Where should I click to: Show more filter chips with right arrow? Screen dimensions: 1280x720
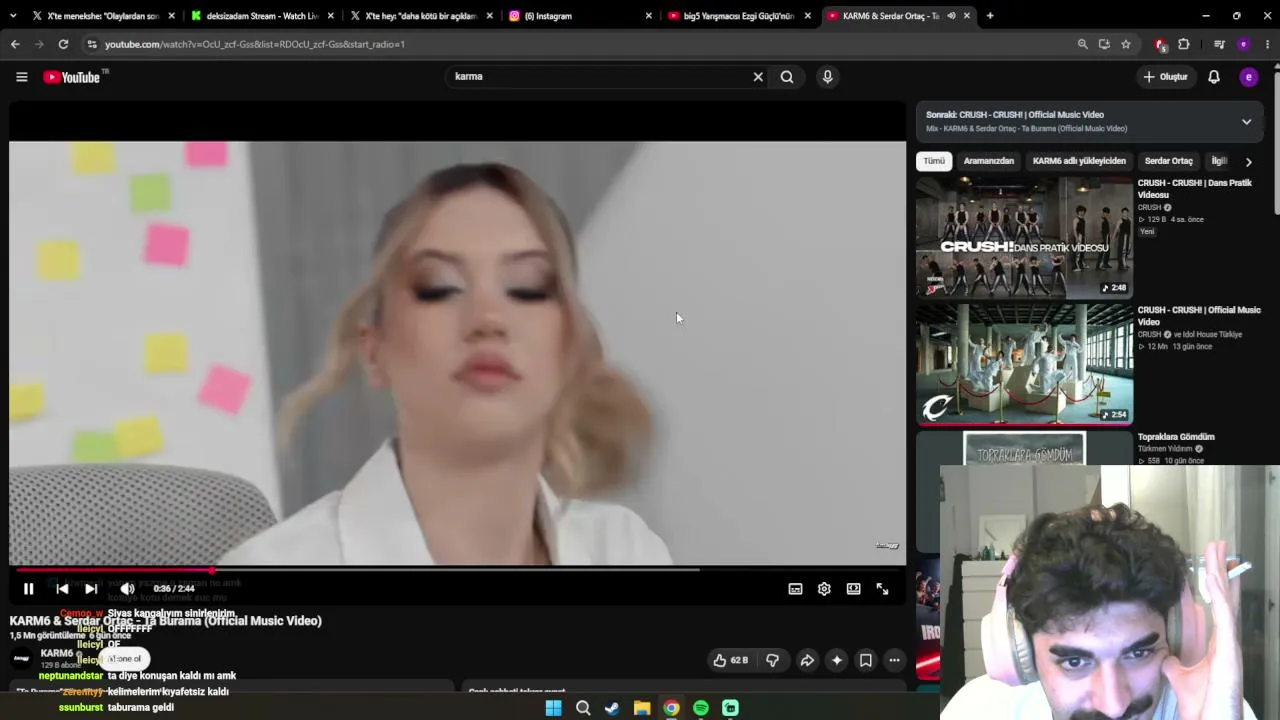pyautogui.click(x=1248, y=162)
